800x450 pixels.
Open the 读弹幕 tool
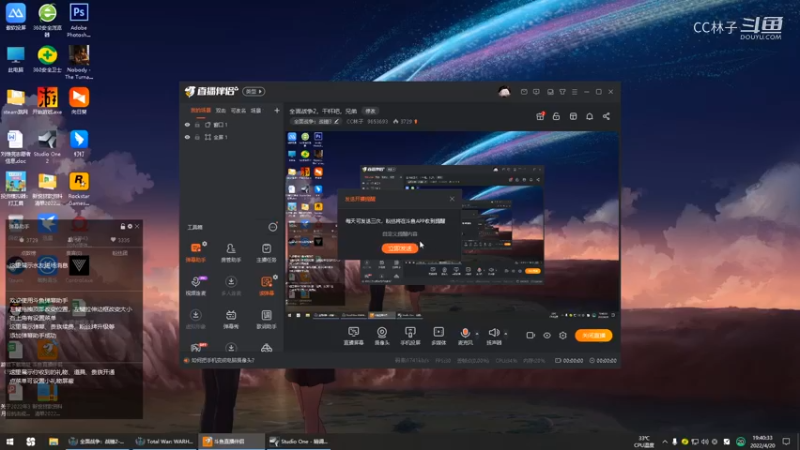coord(266,286)
